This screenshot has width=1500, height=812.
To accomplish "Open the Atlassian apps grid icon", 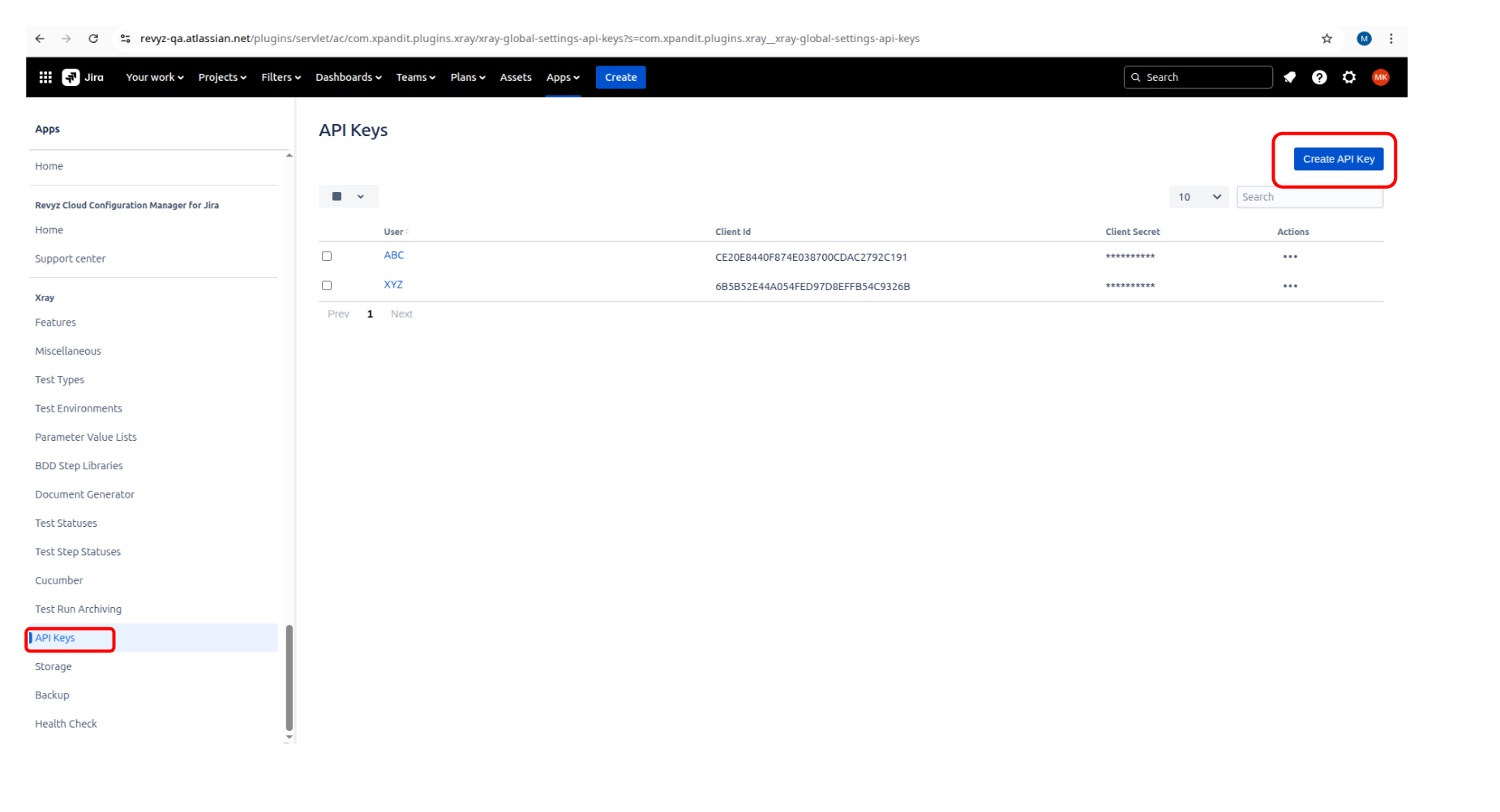I will click(x=45, y=77).
